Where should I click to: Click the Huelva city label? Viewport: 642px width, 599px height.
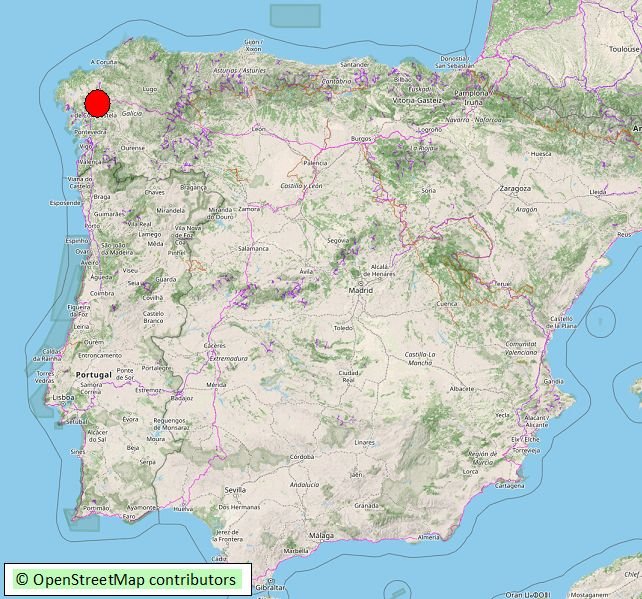click(x=183, y=509)
